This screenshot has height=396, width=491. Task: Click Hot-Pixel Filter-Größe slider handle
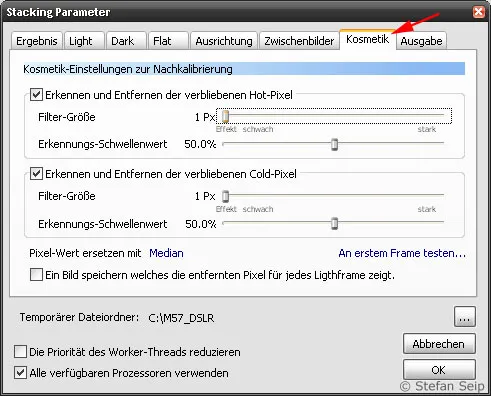(x=226, y=116)
